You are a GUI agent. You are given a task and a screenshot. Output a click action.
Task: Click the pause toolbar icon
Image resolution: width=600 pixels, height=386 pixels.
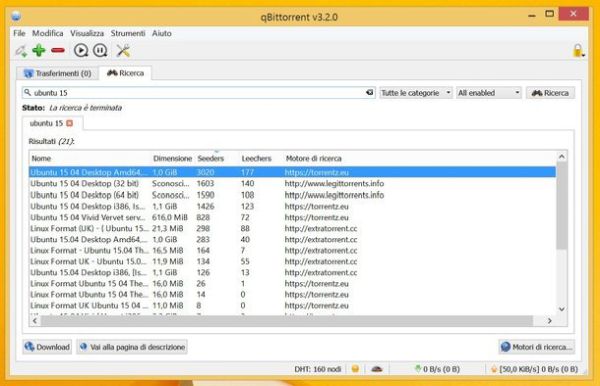[x=100, y=50]
